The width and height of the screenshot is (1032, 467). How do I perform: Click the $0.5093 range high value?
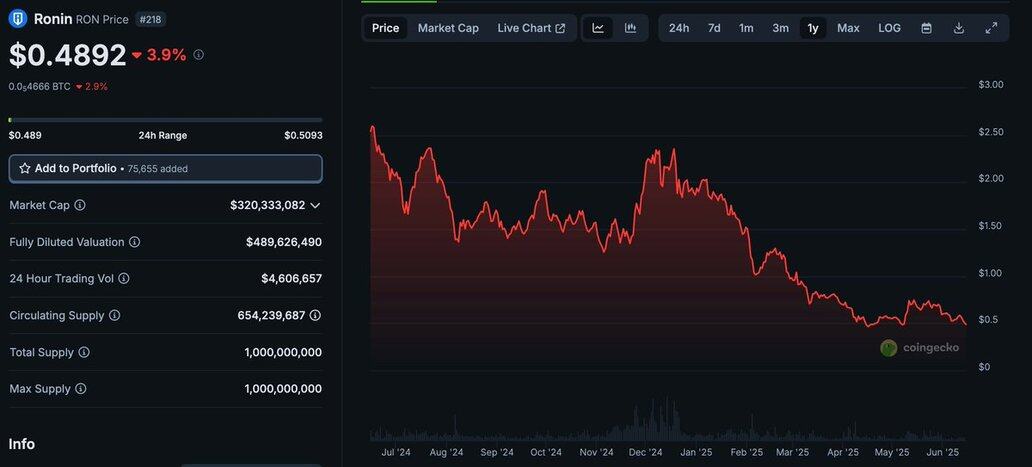click(303, 135)
